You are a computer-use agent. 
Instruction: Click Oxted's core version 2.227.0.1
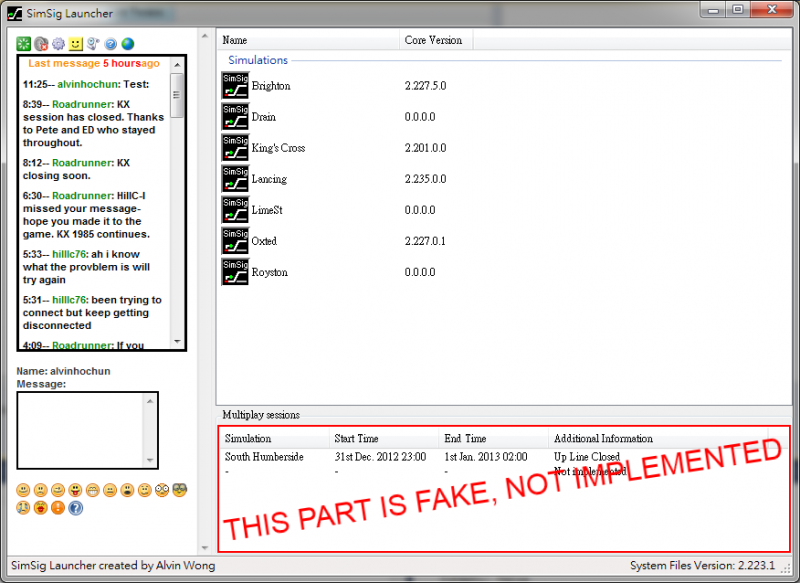click(x=425, y=241)
